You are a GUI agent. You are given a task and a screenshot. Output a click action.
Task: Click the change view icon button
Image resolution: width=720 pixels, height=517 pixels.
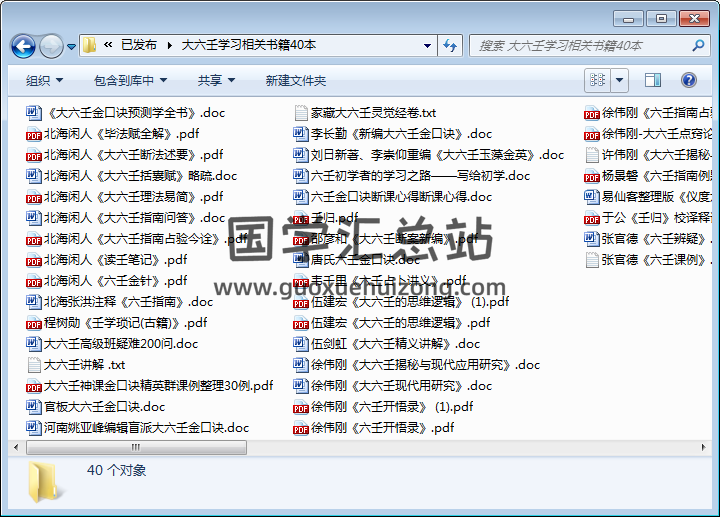pyautogui.click(x=597, y=80)
